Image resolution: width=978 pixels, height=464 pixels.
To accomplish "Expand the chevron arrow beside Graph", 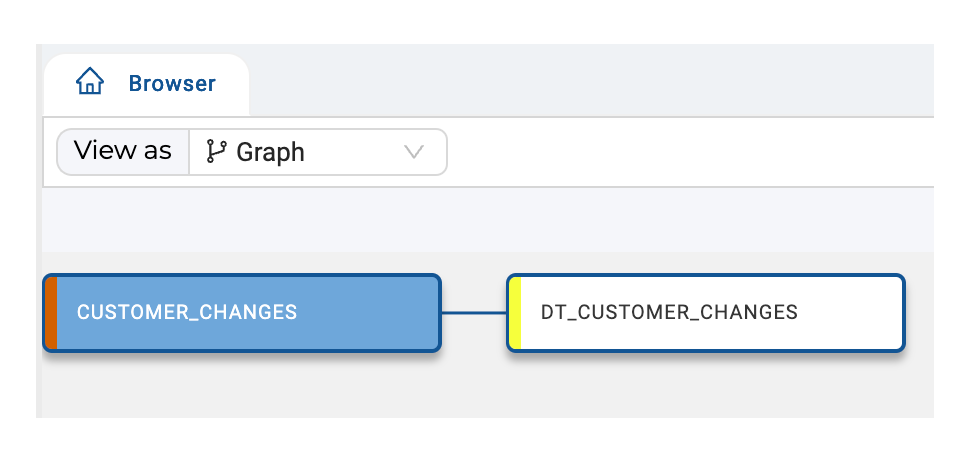I will coord(414,152).
